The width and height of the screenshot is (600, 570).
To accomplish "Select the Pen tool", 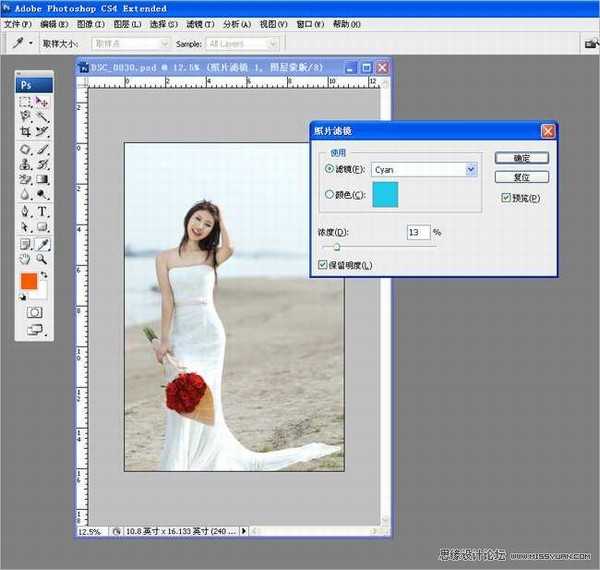I will [x=26, y=212].
